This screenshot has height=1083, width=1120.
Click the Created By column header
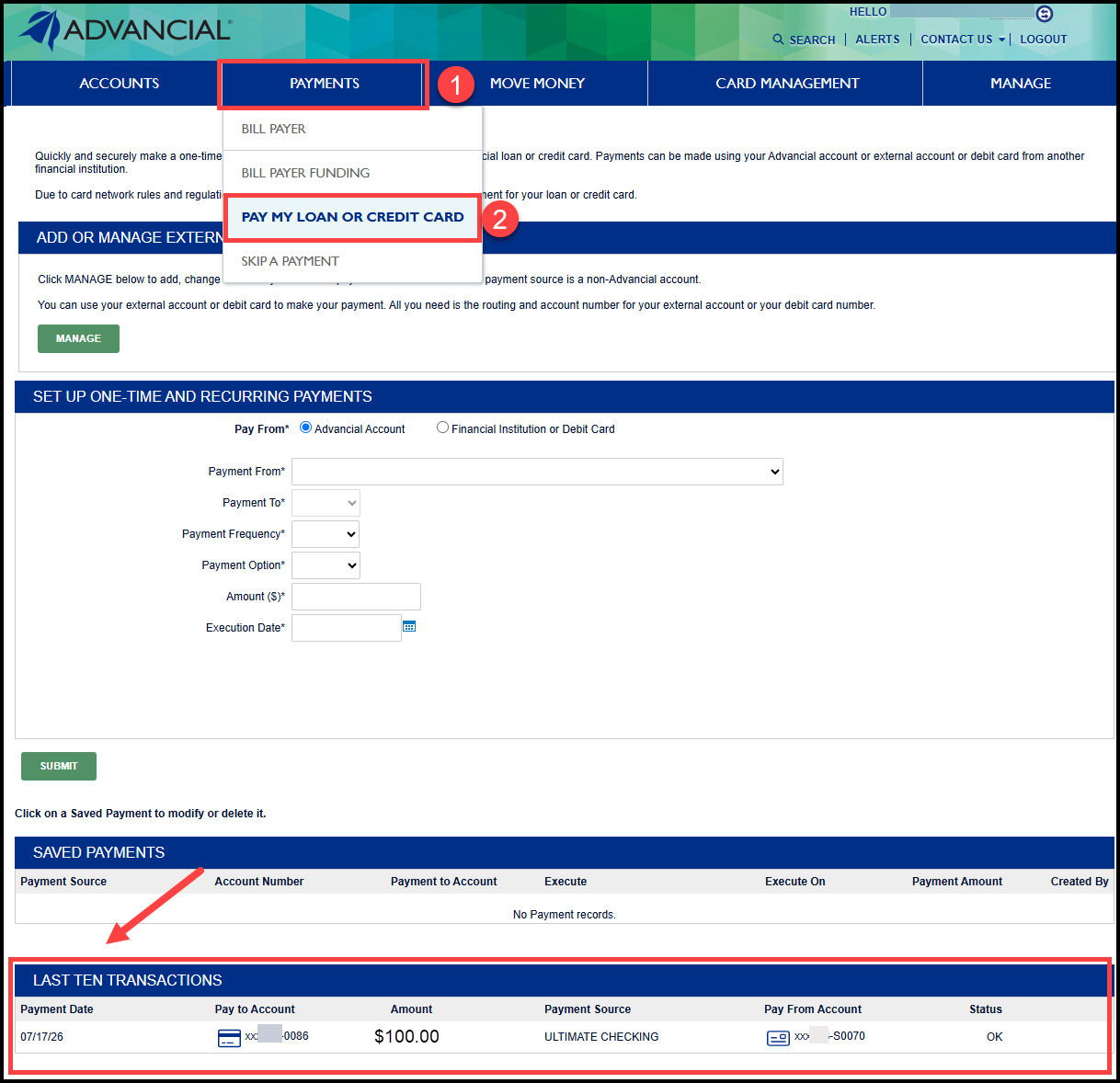[1080, 882]
